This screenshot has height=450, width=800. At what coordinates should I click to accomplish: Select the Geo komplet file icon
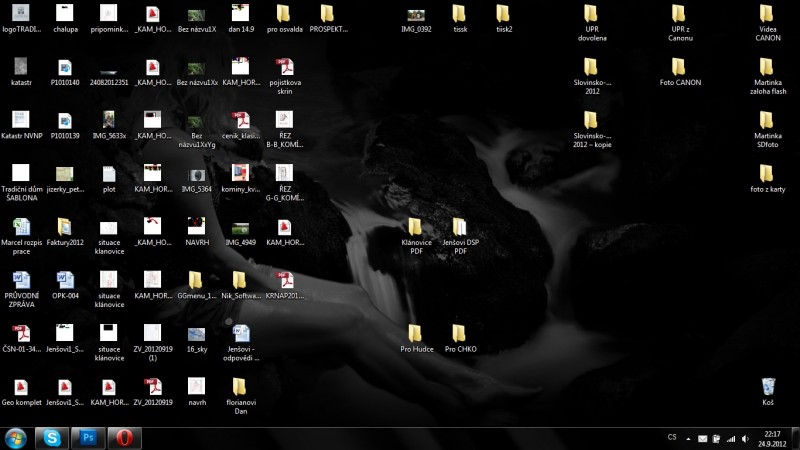click(x=21, y=386)
